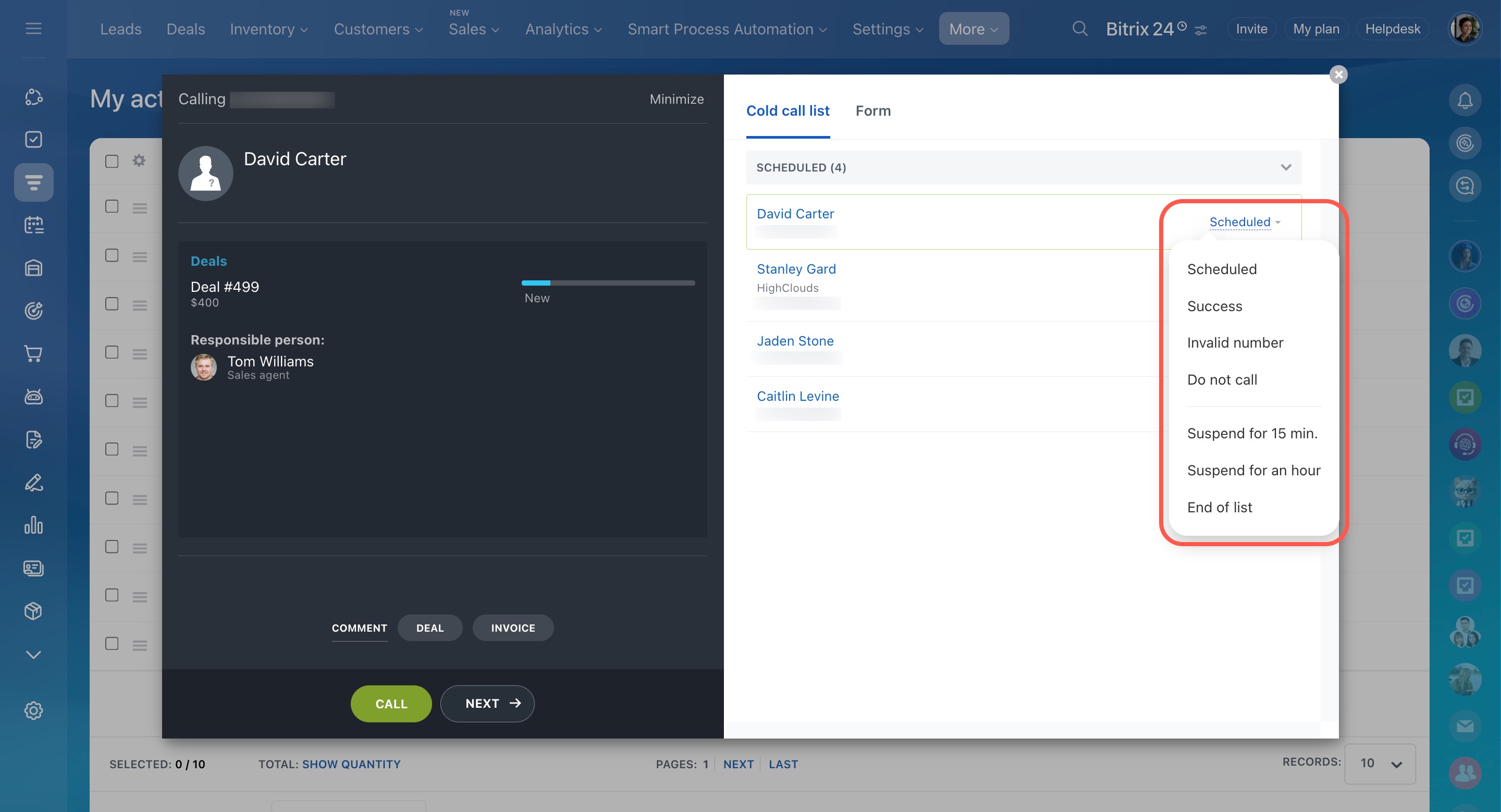Open the records per page dropdown
Screen dimensions: 1501x812
[x=1380, y=764]
